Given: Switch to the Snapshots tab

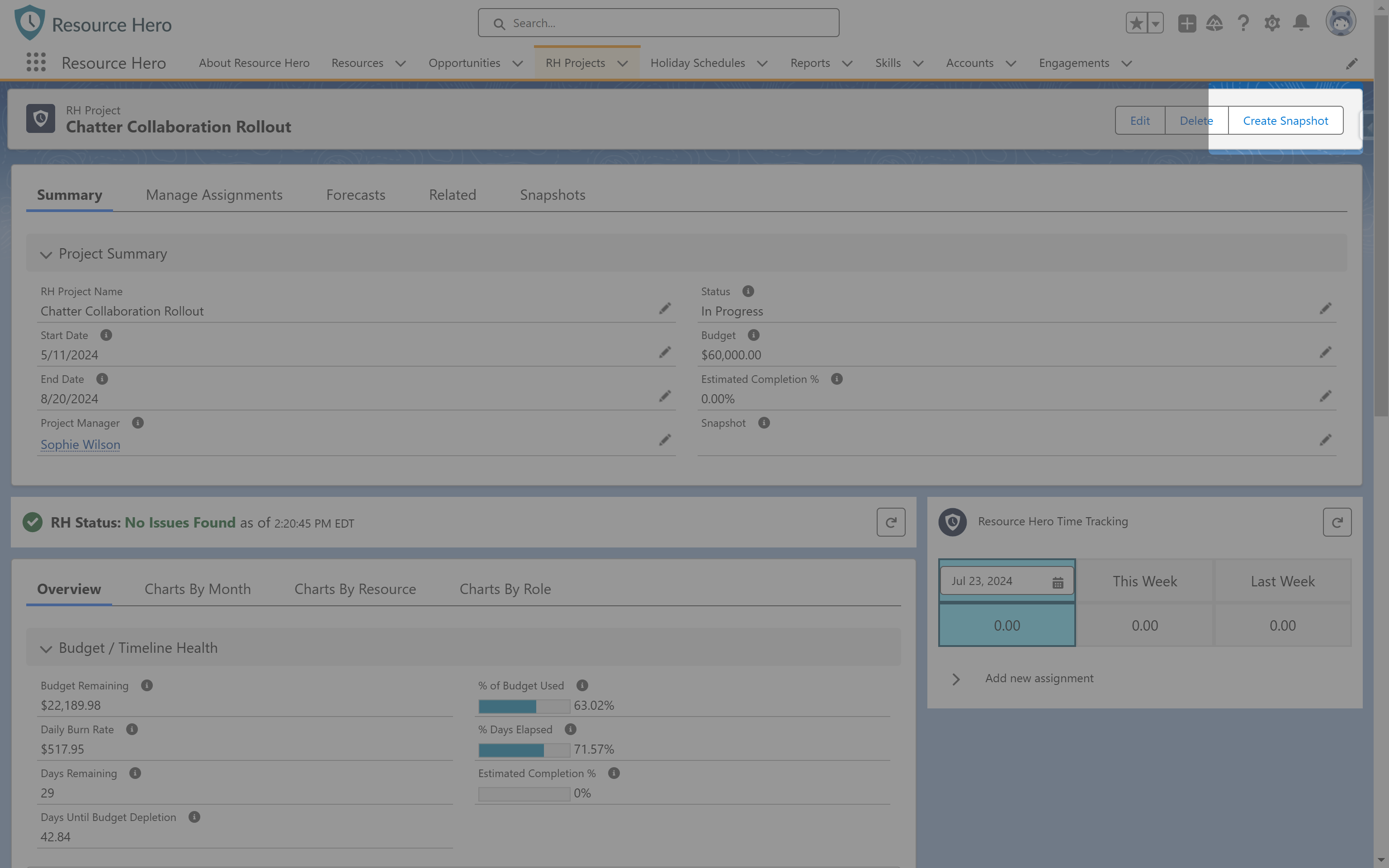Looking at the screenshot, I should [x=553, y=194].
